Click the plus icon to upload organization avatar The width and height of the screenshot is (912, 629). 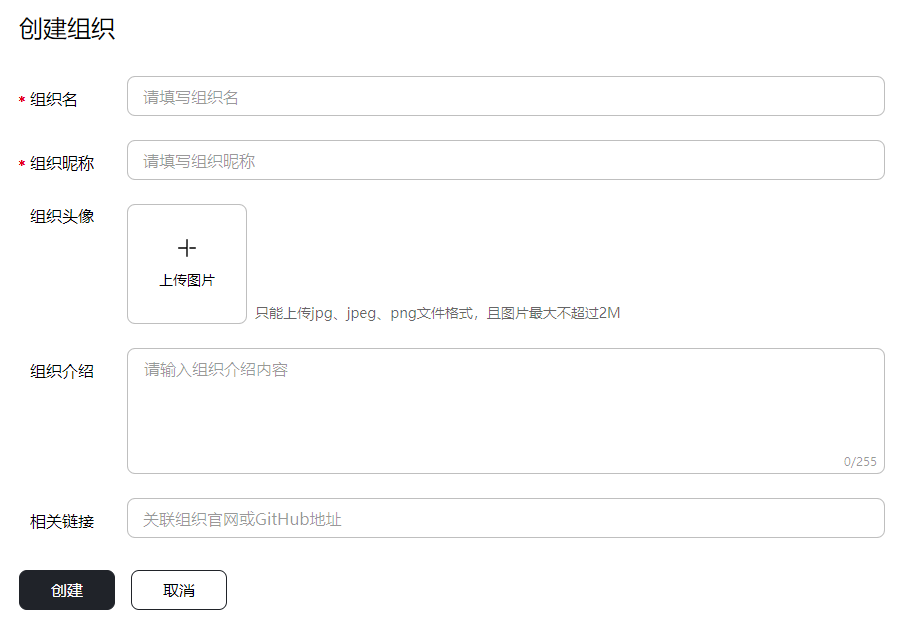click(186, 247)
